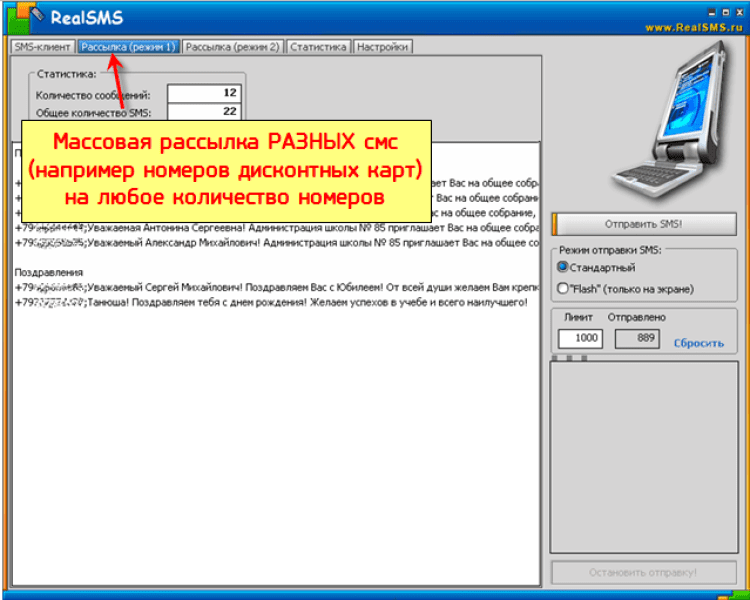Click the Сбросить link
Image resolution: width=750 pixels, height=600 pixels.
click(698, 343)
